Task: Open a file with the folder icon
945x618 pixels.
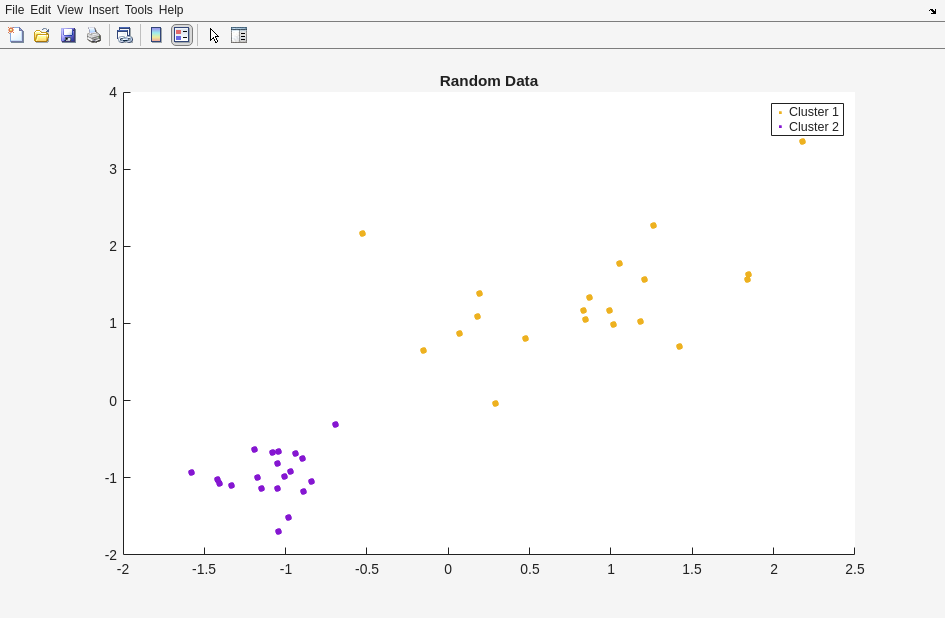Action: [42, 35]
